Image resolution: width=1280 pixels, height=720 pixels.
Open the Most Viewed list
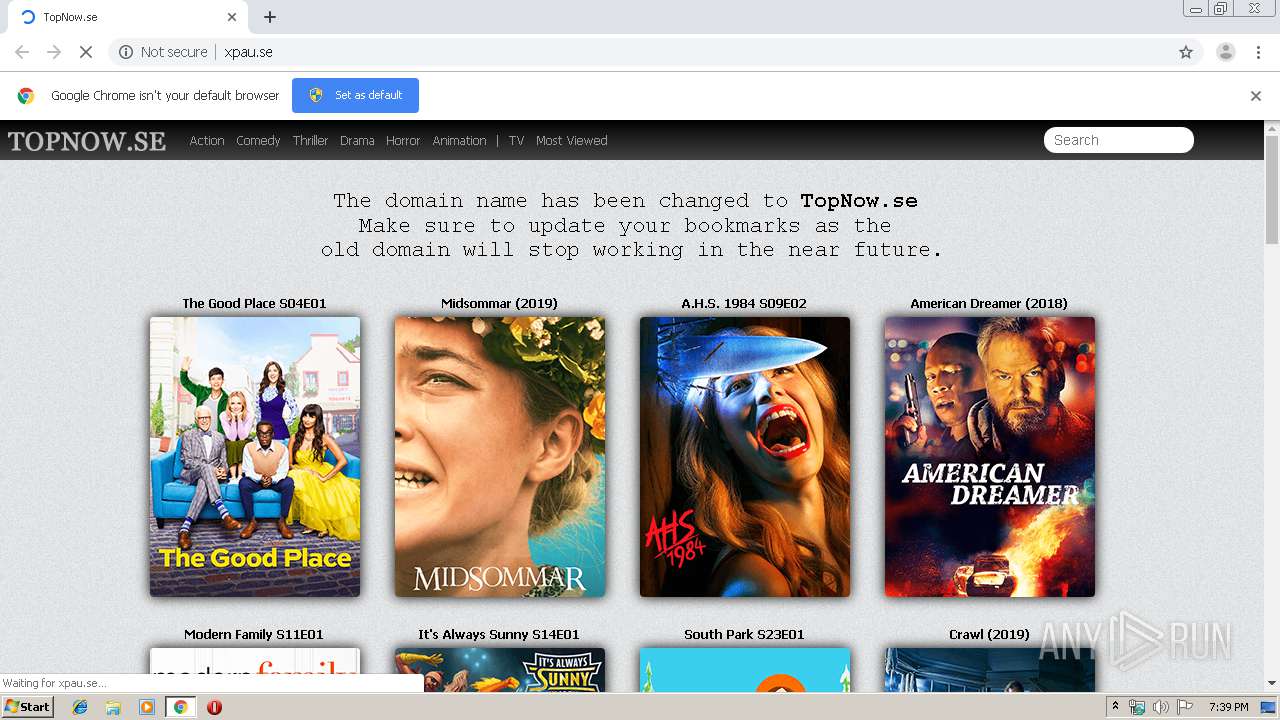(571, 141)
